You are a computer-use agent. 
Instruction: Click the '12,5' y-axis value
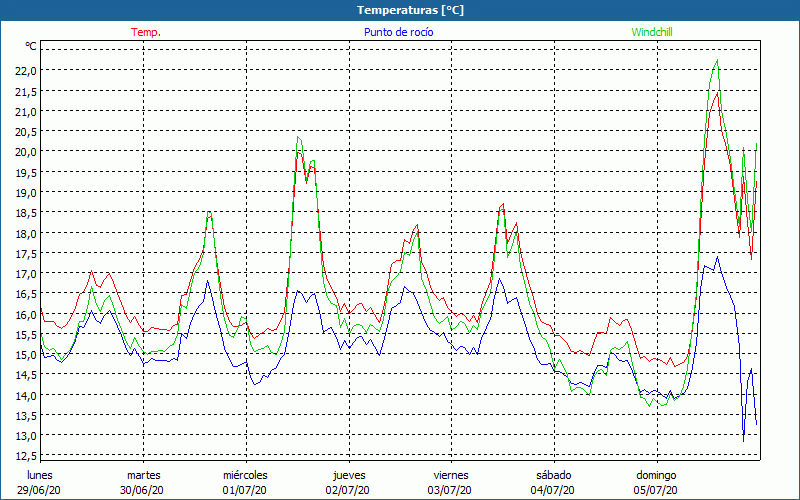click(x=26, y=456)
